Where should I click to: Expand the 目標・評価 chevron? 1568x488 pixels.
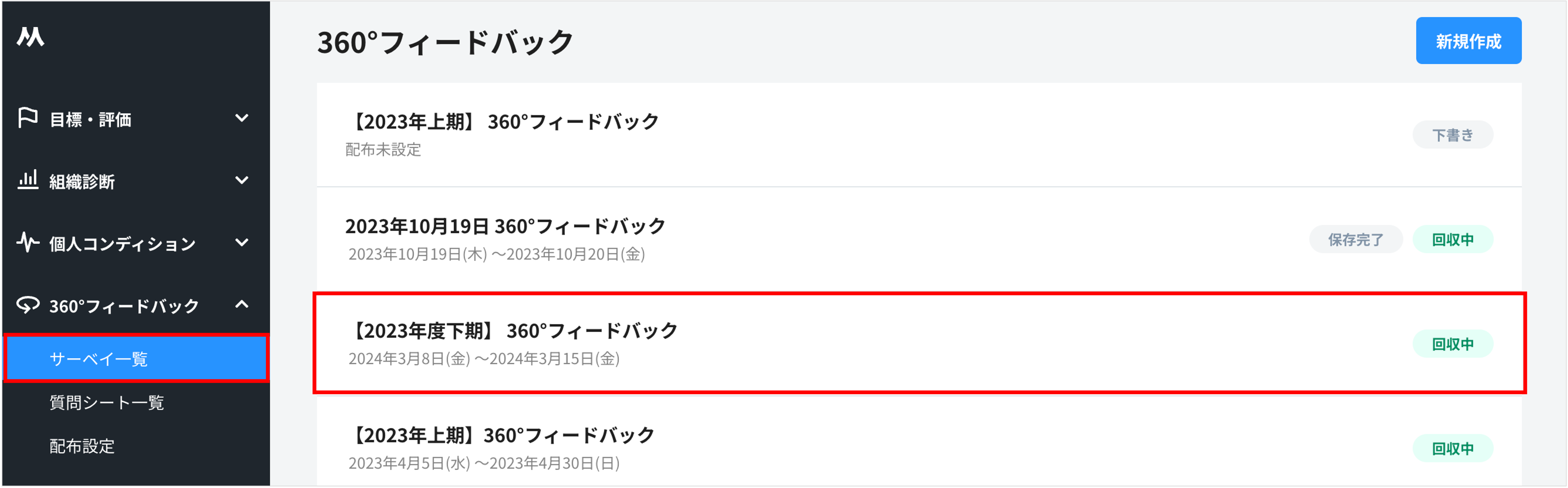242,118
